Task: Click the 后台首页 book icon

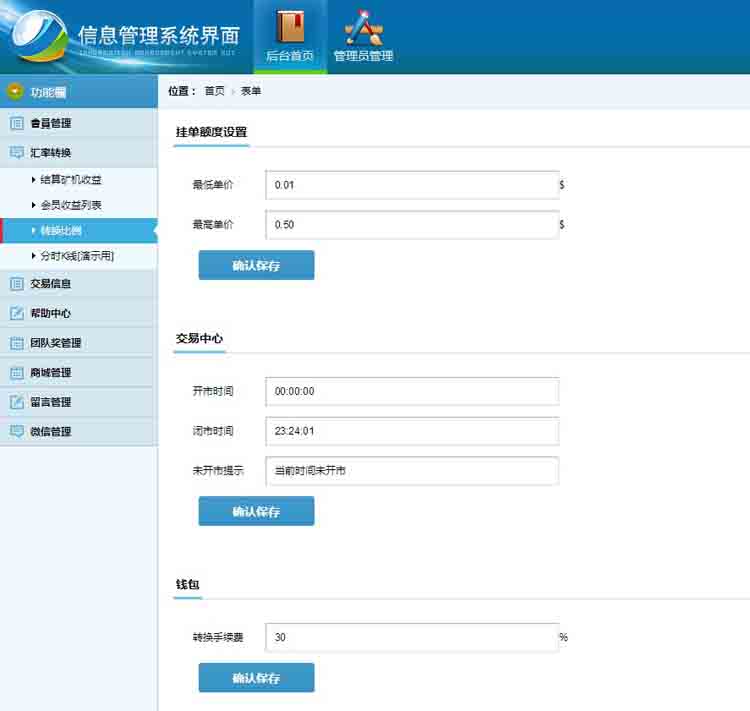Action: point(290,25)
